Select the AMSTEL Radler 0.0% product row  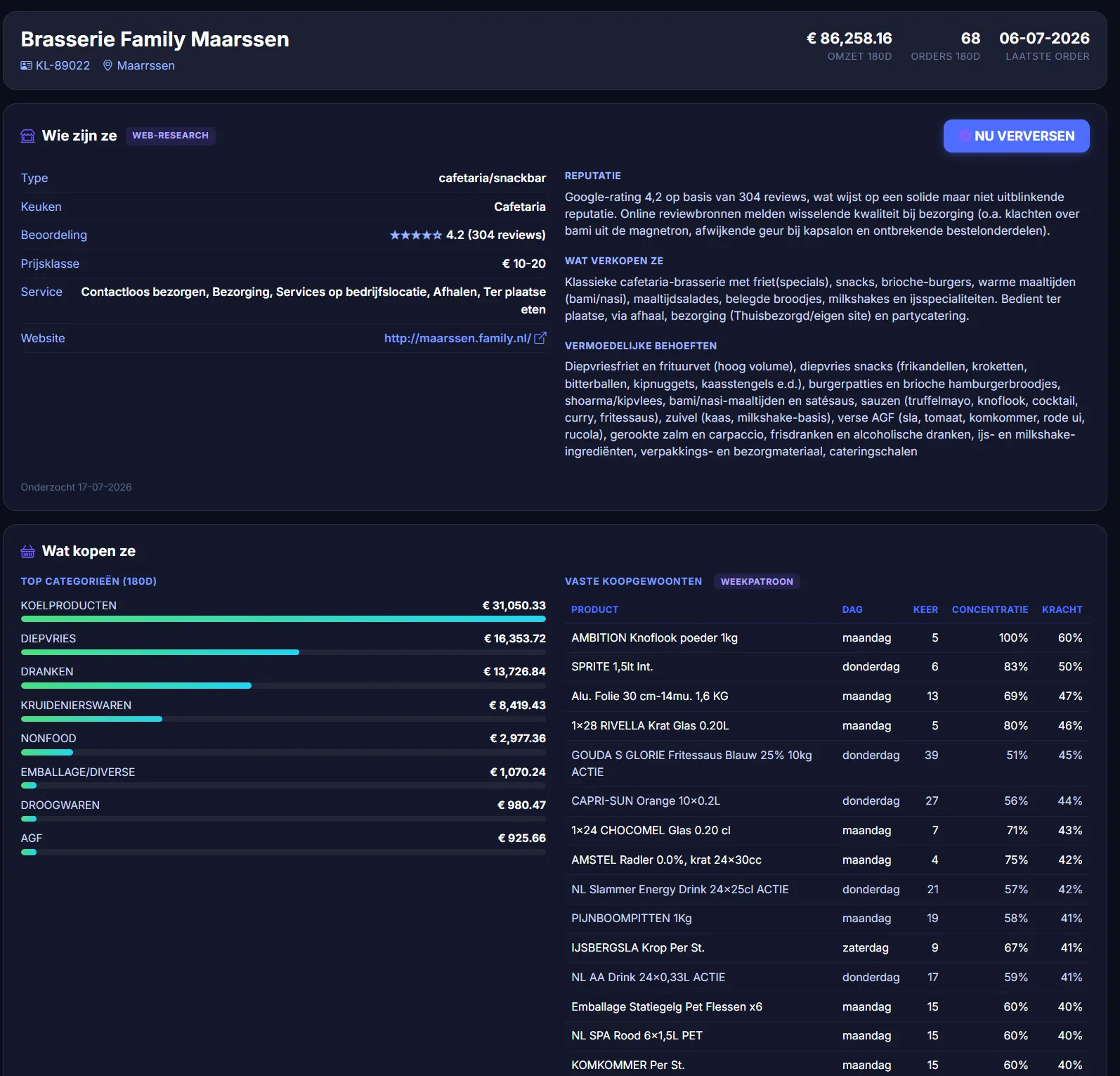click(x=827, y=860)
